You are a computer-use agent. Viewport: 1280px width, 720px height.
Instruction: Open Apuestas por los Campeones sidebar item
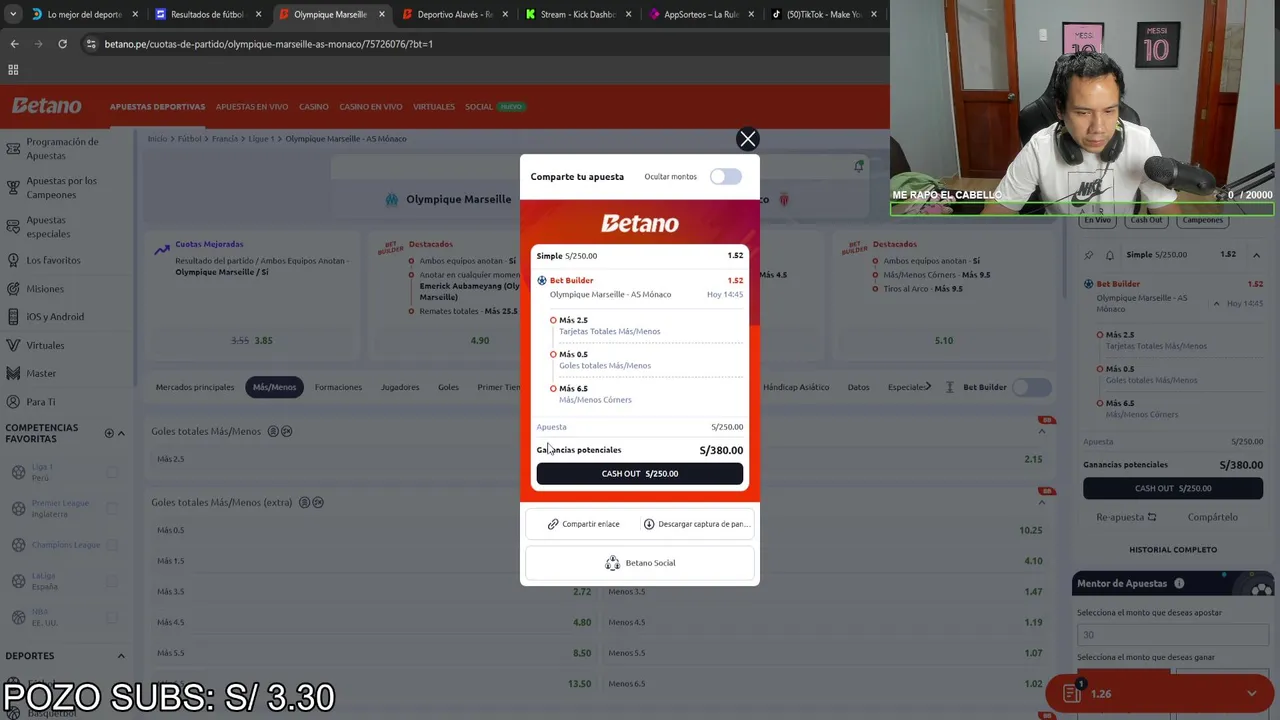coord(62,188)
